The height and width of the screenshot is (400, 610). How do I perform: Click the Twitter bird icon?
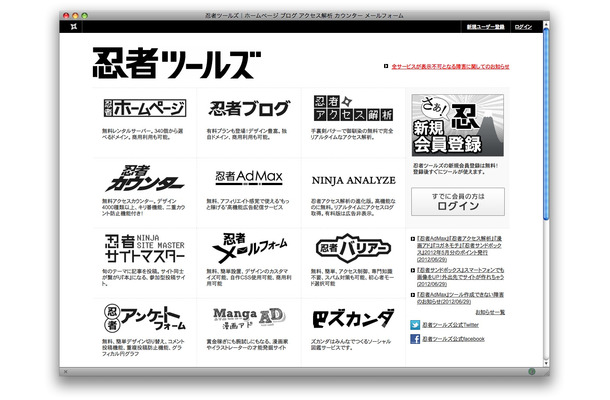[415, 325]
